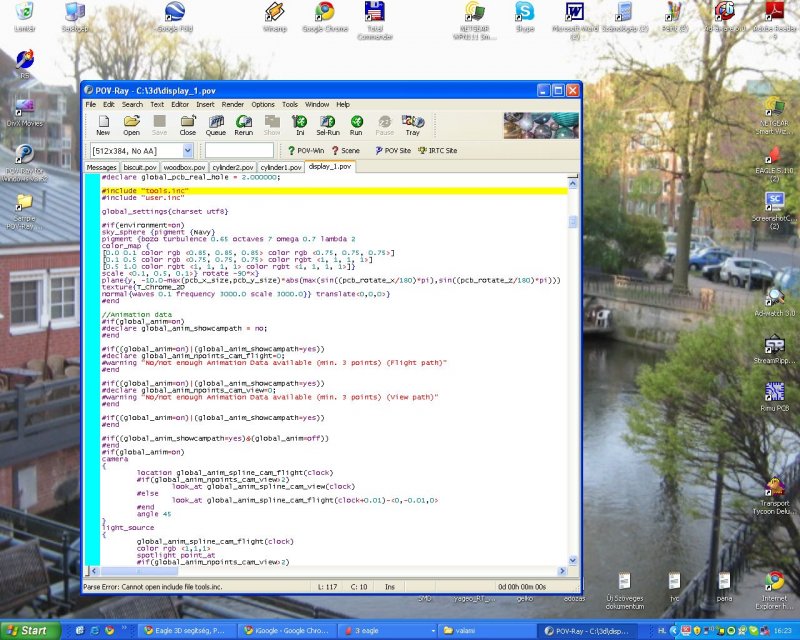
Task: Switch to the biscuit.pov tab
Action: tap(140, 167)
